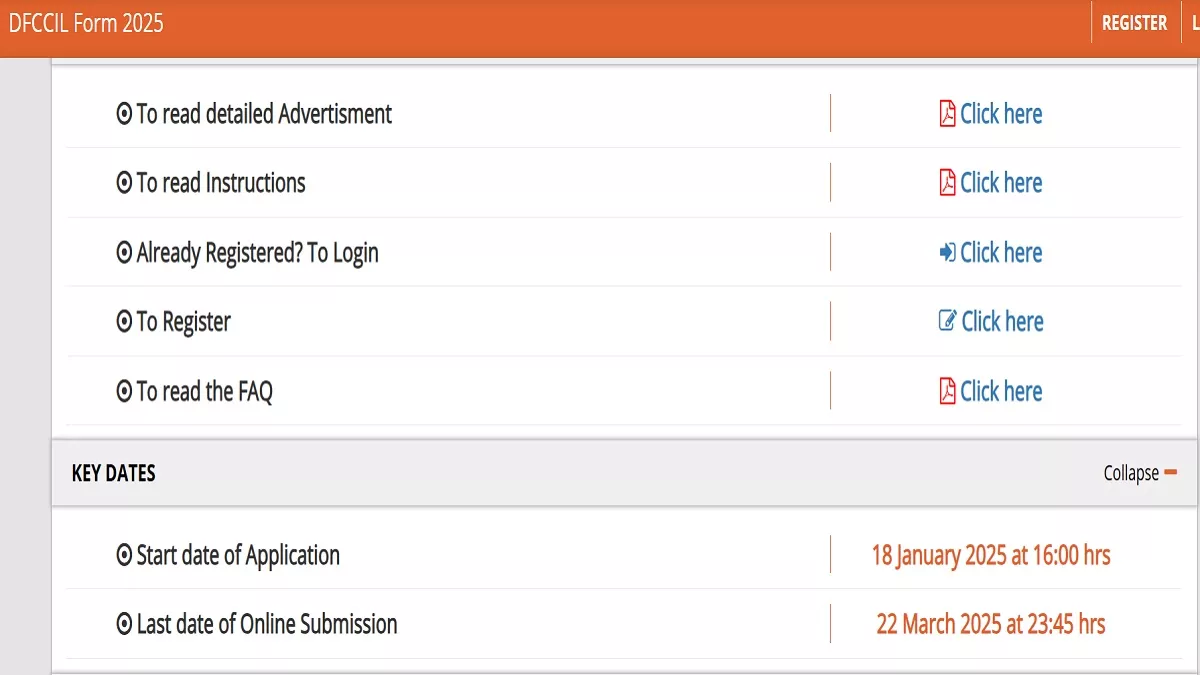Screen dimensions: 1200x675
Task: Select text 'To Register'
Action: tap(183, 322)
